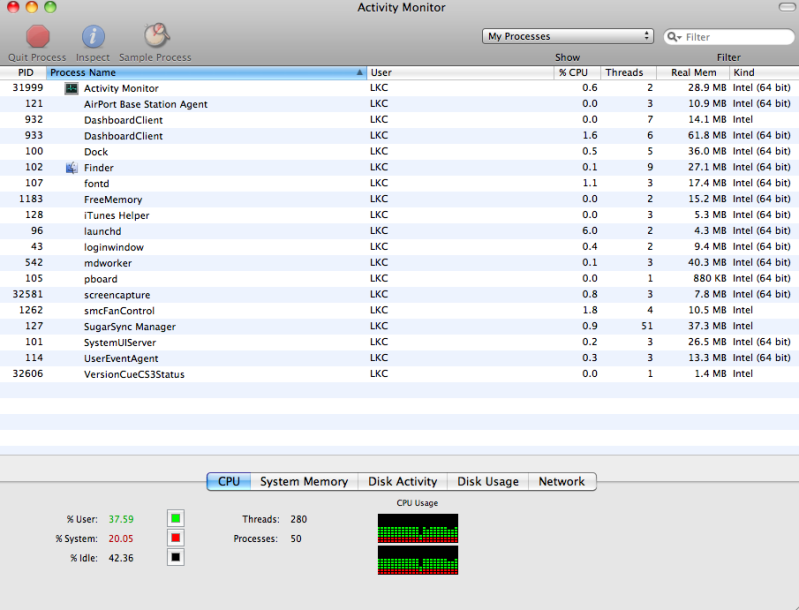Switch to the CPU tab
Viewport: 799px width, 610px height.
click(229, 482)
